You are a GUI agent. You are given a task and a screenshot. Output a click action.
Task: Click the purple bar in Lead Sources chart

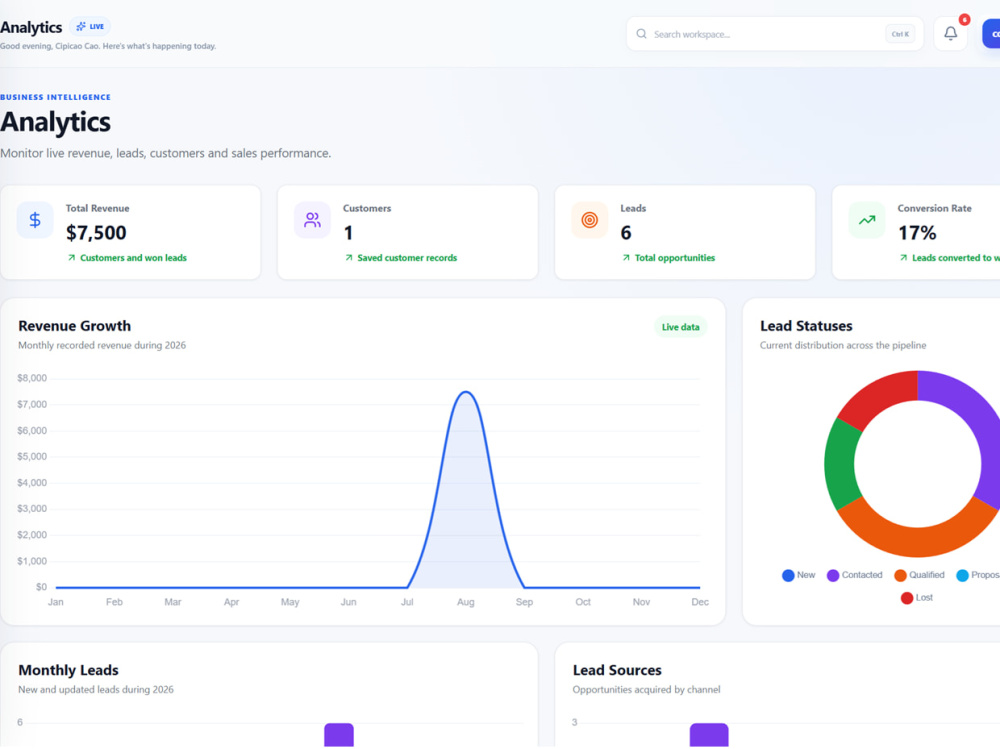point(709,736)
